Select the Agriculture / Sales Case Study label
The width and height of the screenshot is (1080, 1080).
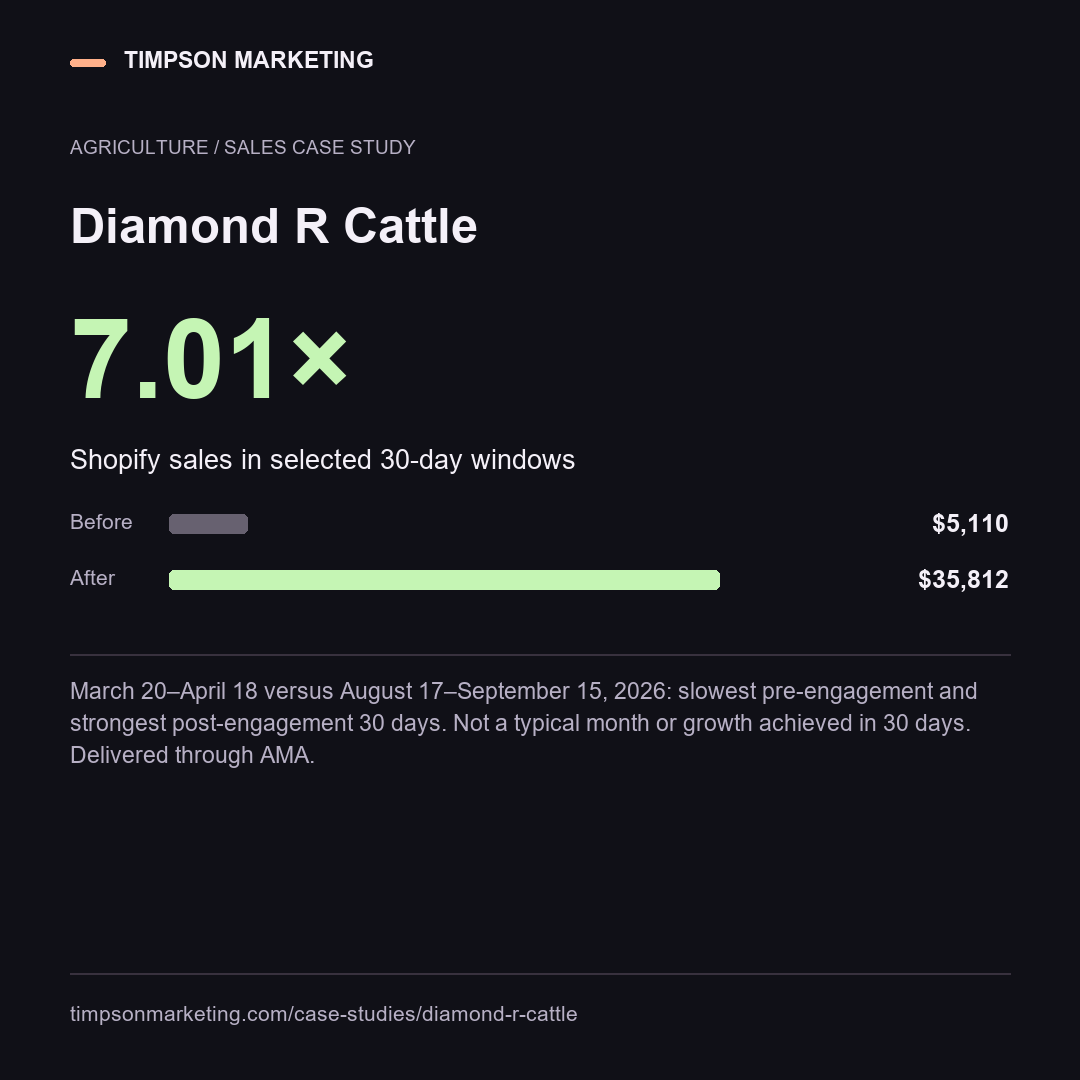[x=242, y=147]
